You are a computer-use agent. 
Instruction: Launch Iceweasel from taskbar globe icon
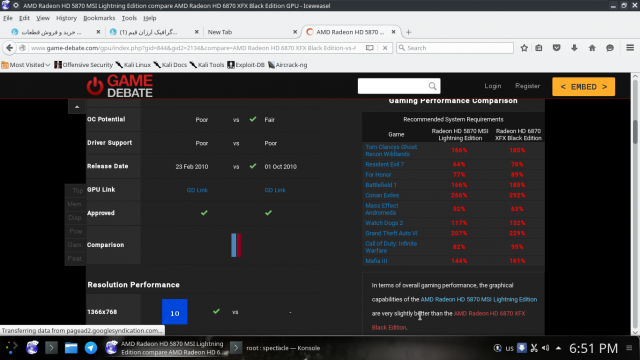[x=32, y=348]
